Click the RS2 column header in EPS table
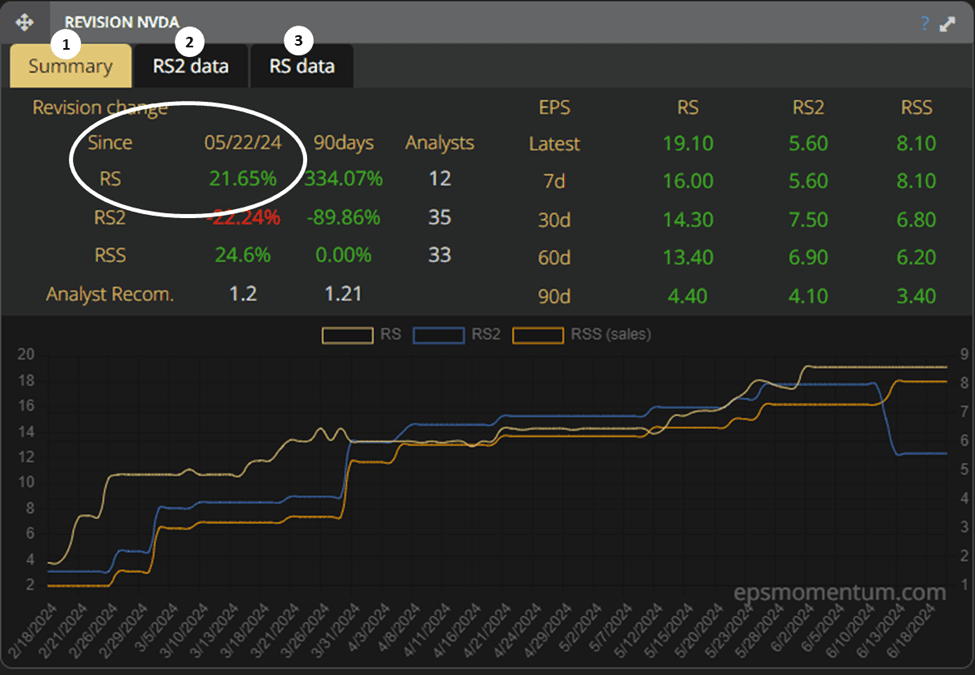This screenshot has width=975, height=675. [x=808, y=108]
